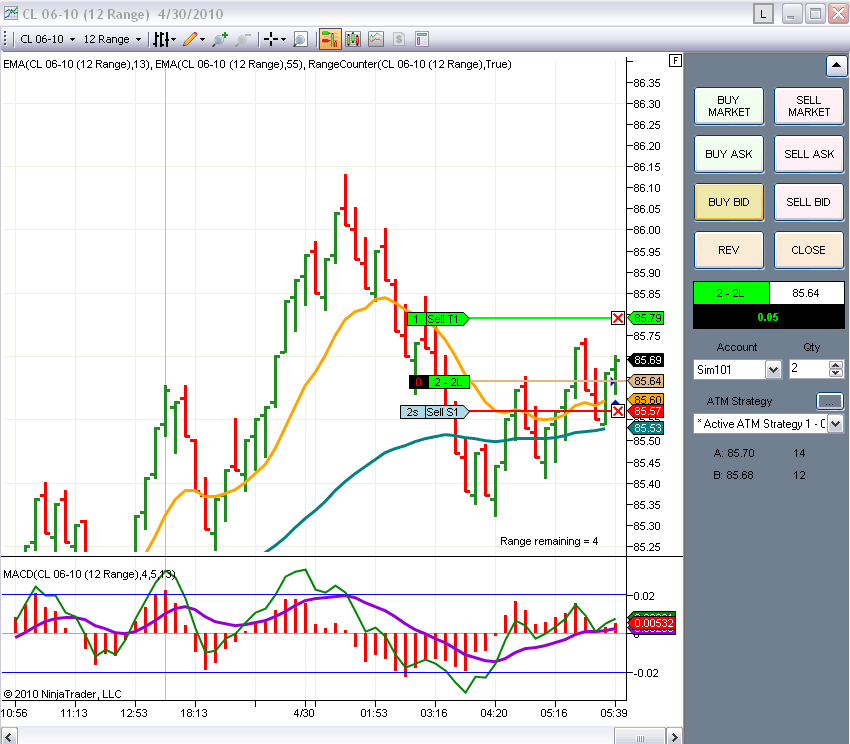Click the F button at chart corner
This screenshot has width=850, height=744.
[x=675, y=60]
